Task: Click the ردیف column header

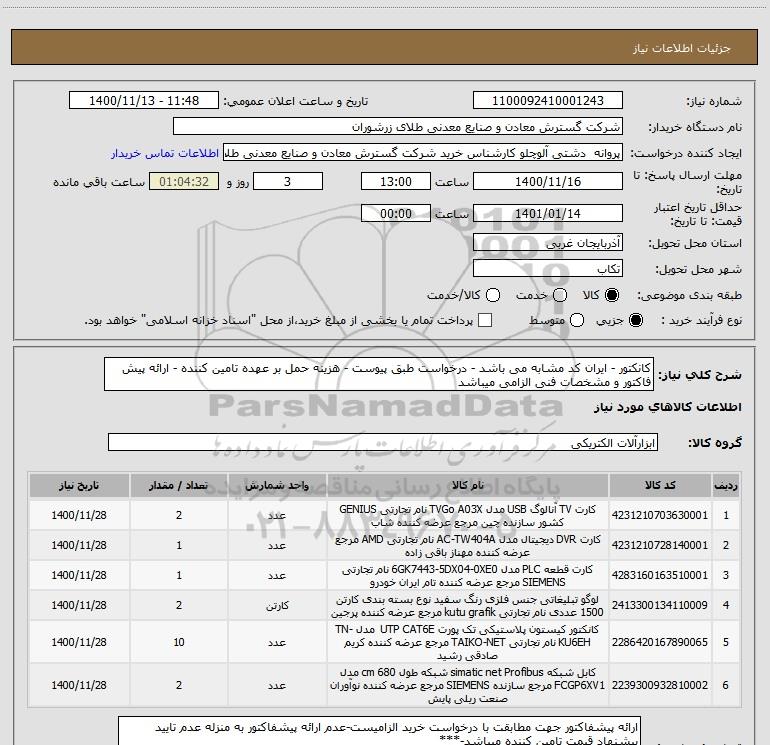Action: coord(726,485)
